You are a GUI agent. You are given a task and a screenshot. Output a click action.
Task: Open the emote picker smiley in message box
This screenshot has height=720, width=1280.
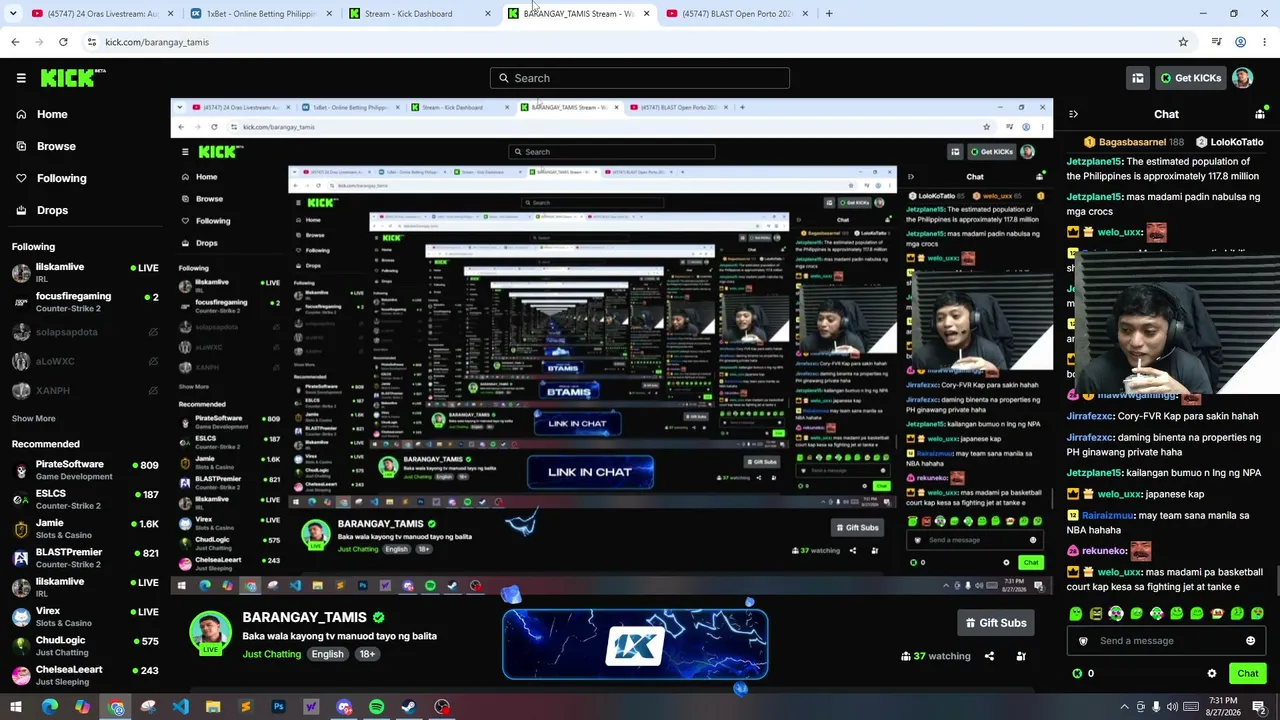click(x=1250, y=641)
